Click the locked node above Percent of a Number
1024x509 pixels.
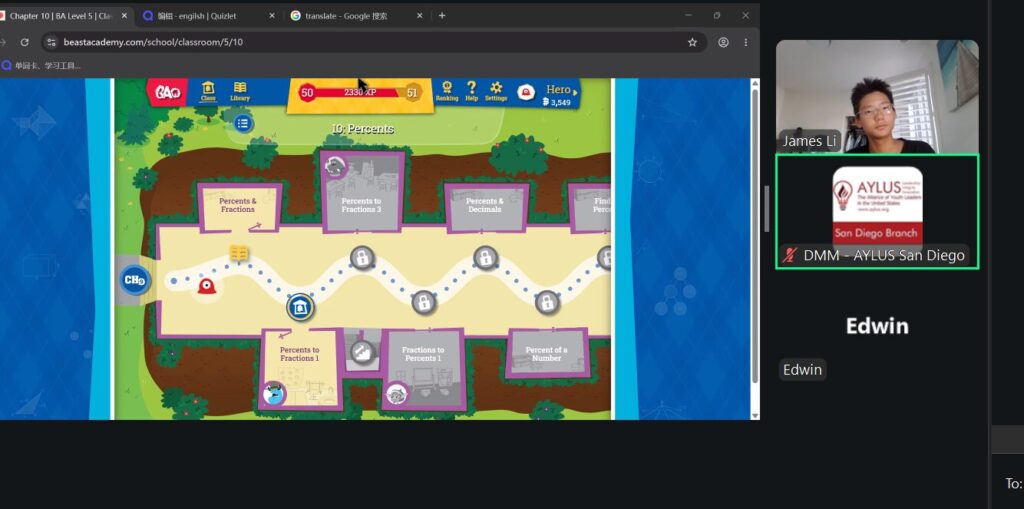tap(547, 302)
